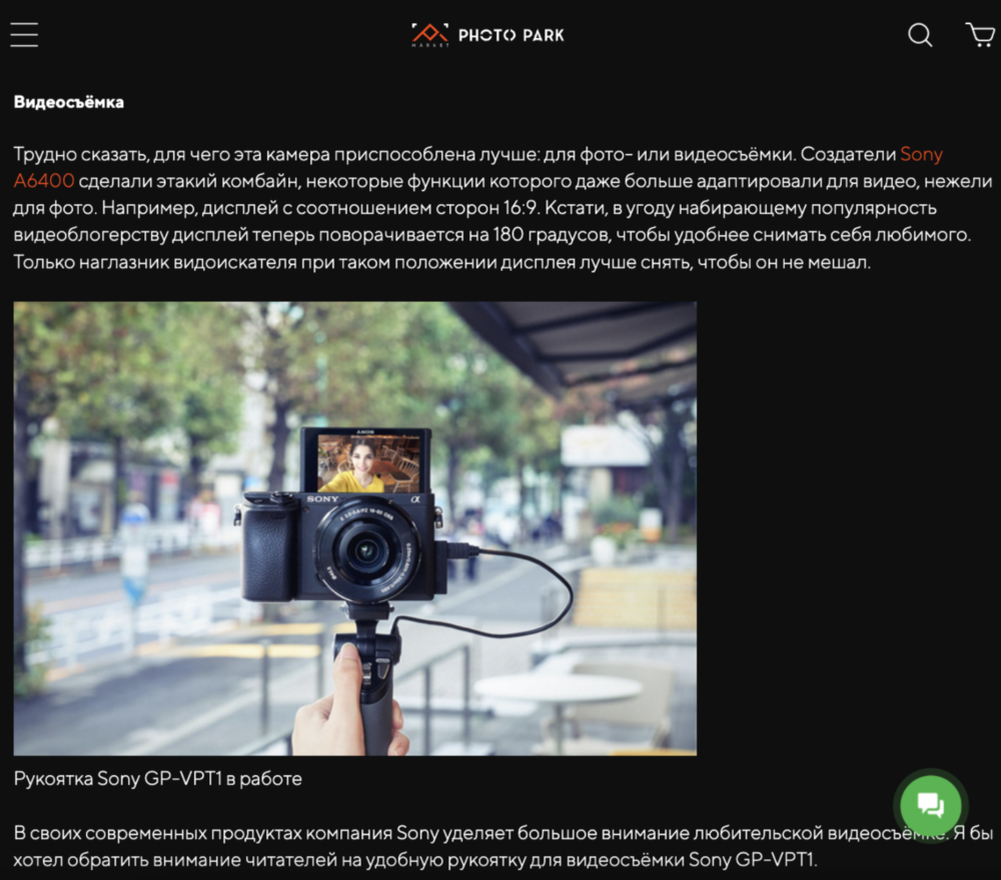
Task: Click paragraph beginning 'В своих современных продуктах'
Action: click(502, 846)
